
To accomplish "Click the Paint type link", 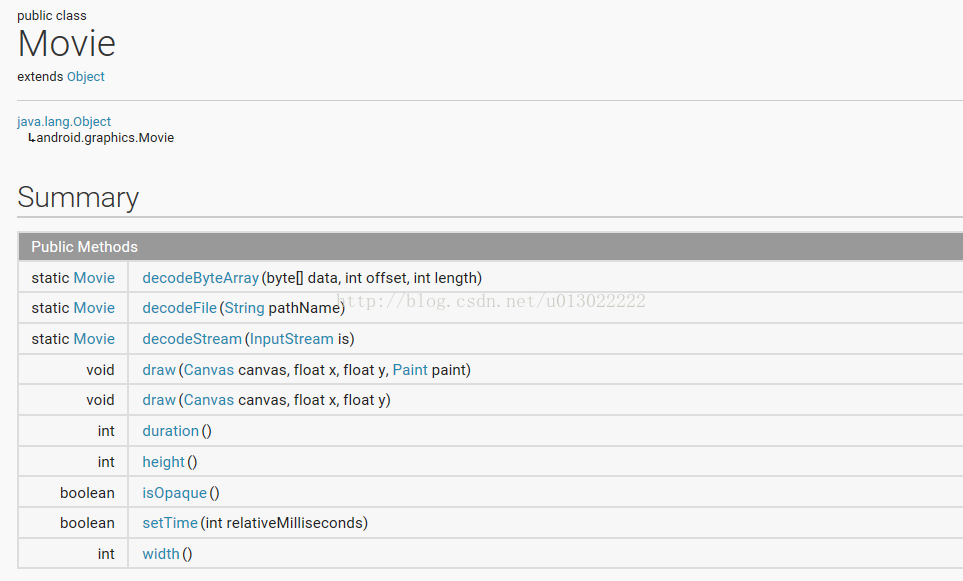I will coord(410,370).
